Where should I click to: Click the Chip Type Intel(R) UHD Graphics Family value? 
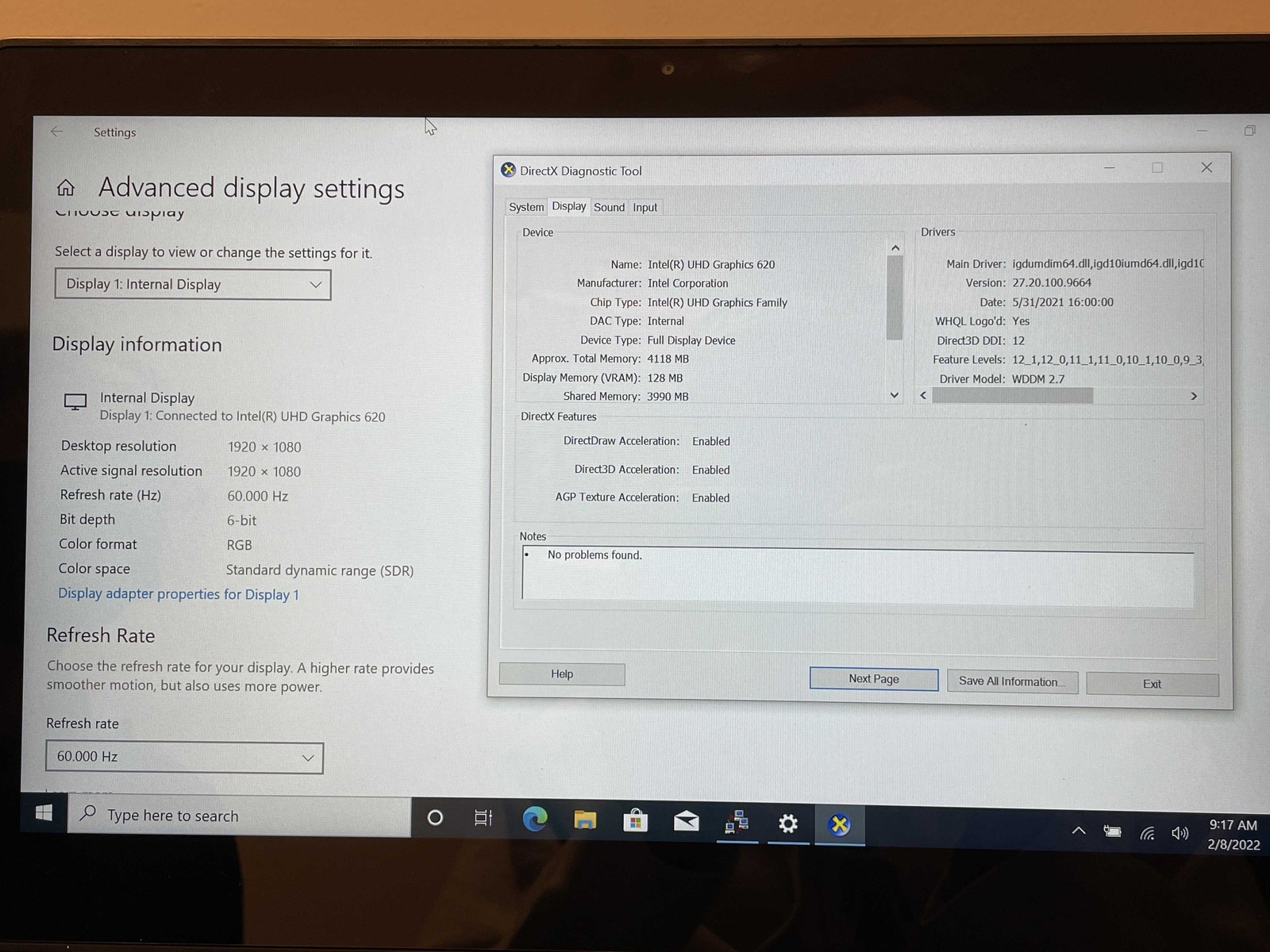point(718,302)
